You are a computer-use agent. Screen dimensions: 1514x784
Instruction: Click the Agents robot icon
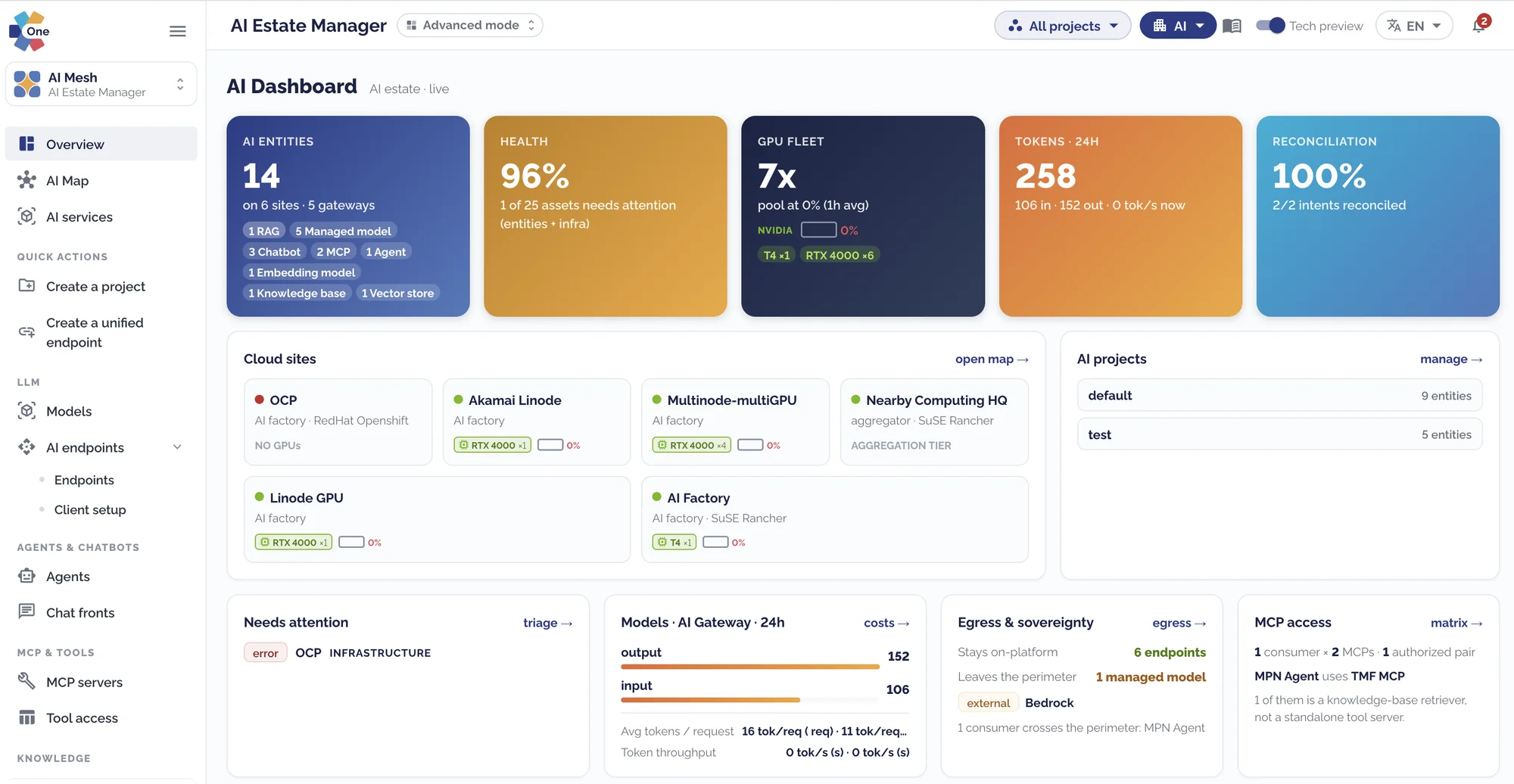[x=27, y=576]
